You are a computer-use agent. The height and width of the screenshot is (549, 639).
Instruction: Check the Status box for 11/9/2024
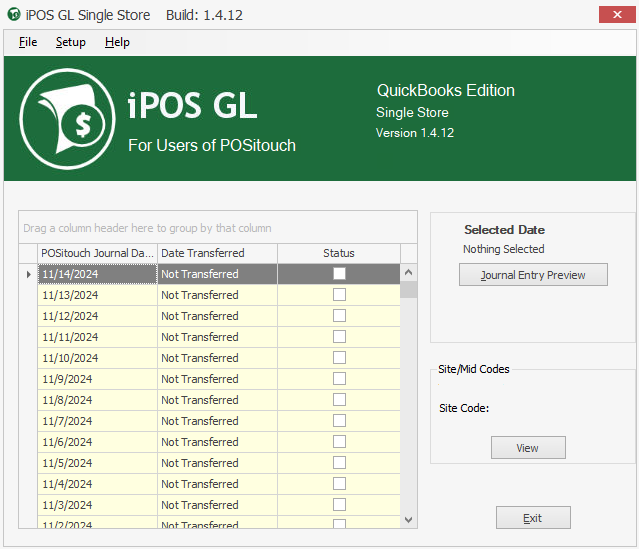339,379
